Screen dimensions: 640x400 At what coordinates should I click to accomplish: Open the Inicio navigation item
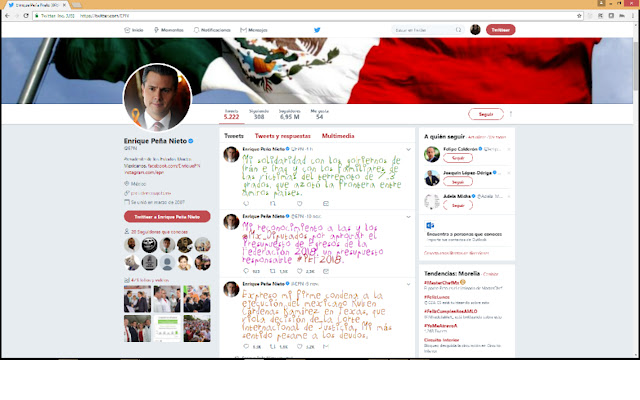point(134,30)
